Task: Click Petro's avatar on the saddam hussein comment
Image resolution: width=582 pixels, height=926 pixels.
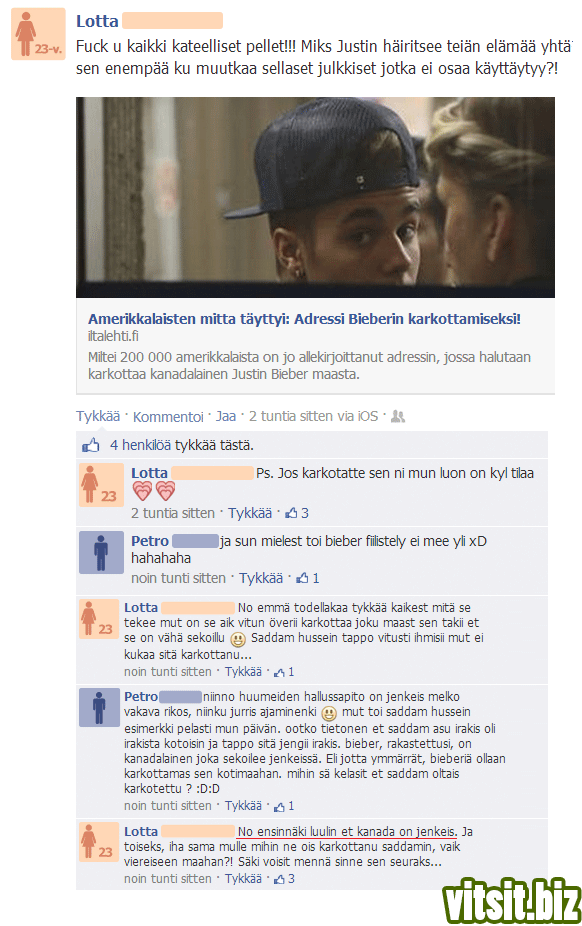Action: pyautogui.click(x=99, y=707)
